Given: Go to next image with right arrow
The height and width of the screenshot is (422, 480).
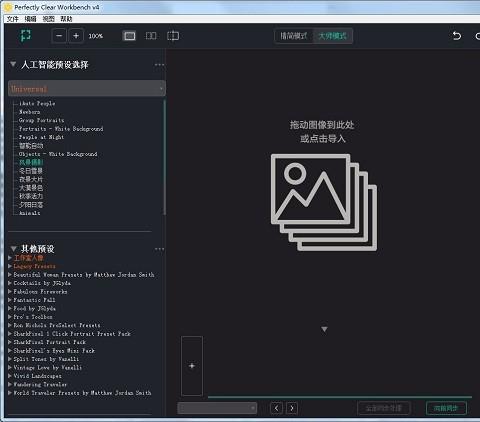Looking at the screenshot, I should pyautogui.click(x=292, y=408).
